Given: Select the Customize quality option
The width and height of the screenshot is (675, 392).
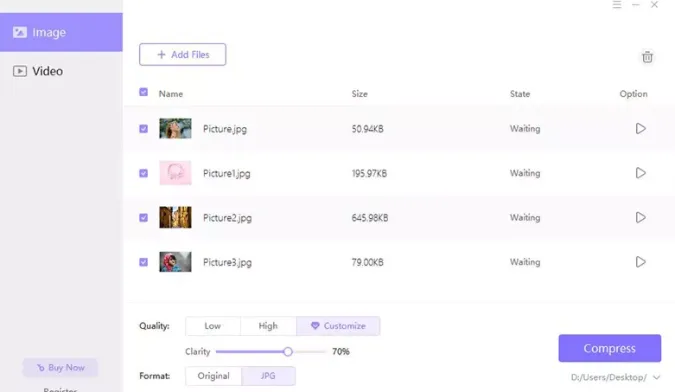Looking at the screenshot, I should [x=338, y=326].
